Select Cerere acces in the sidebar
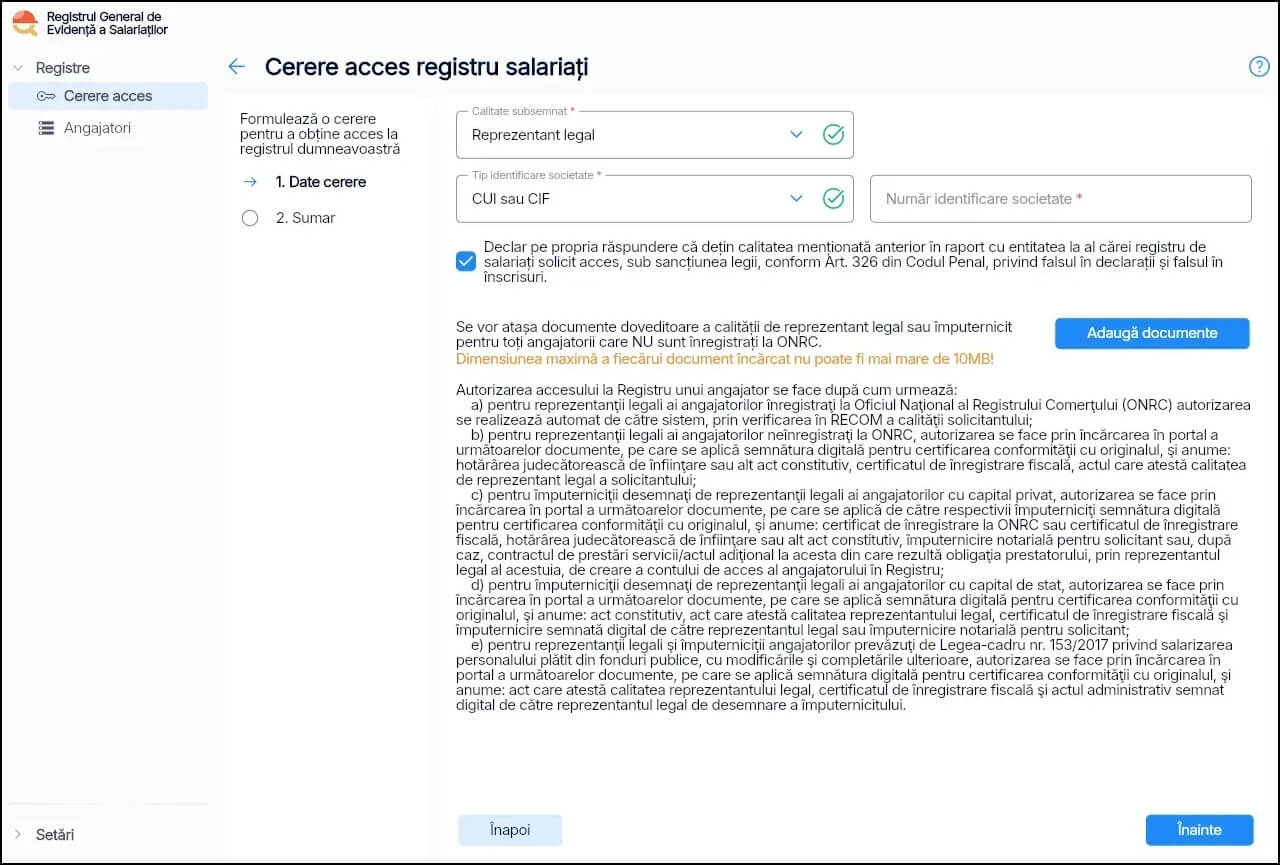The height and width of the screenshot is (865, 1280). pyautogui.click(x=108, y=96)
